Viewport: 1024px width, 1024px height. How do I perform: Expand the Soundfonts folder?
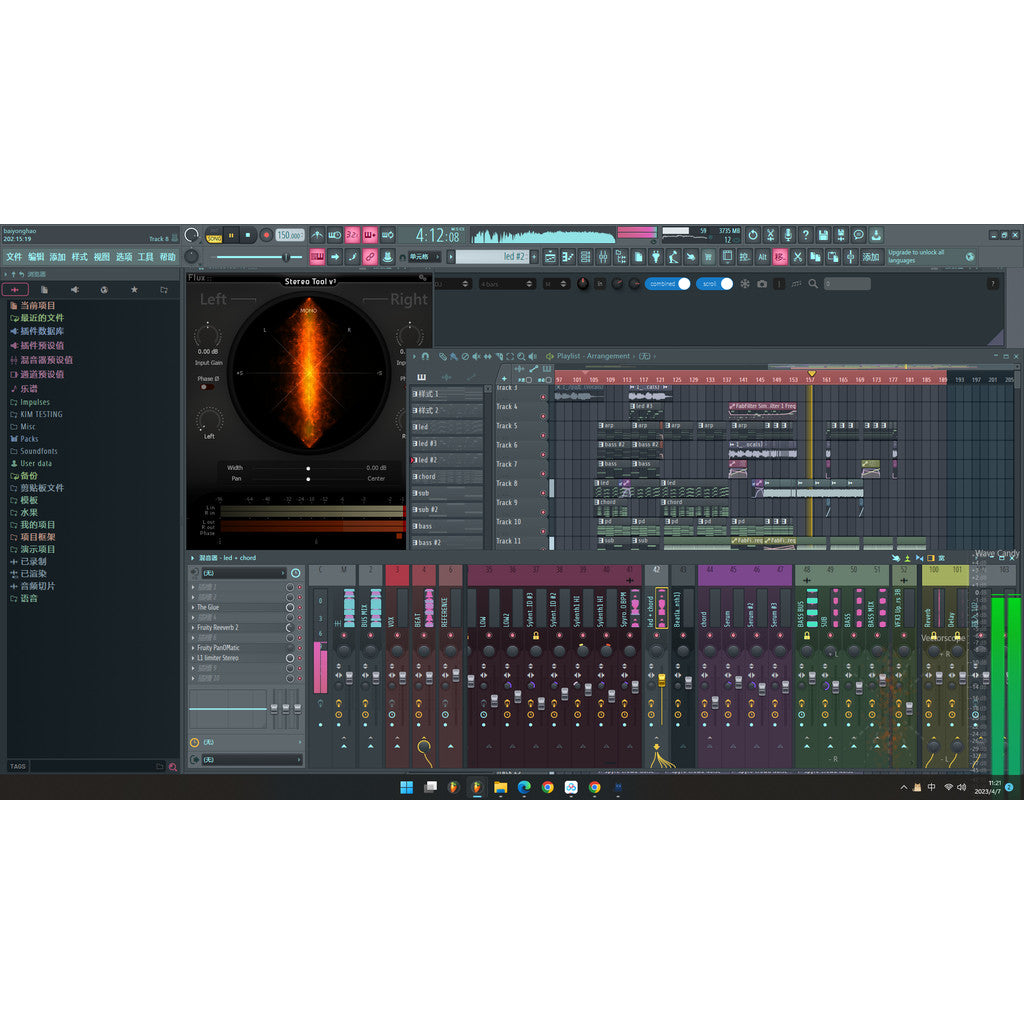34,451
